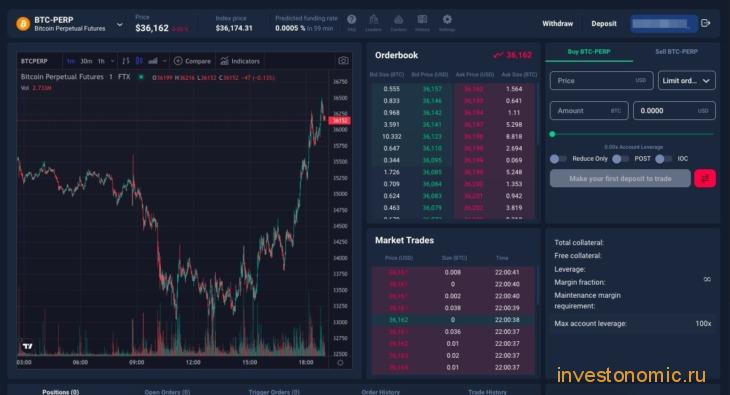Click the red swap side button
Image resolution: width=730 pixels, height=395 pixels.
705,178
